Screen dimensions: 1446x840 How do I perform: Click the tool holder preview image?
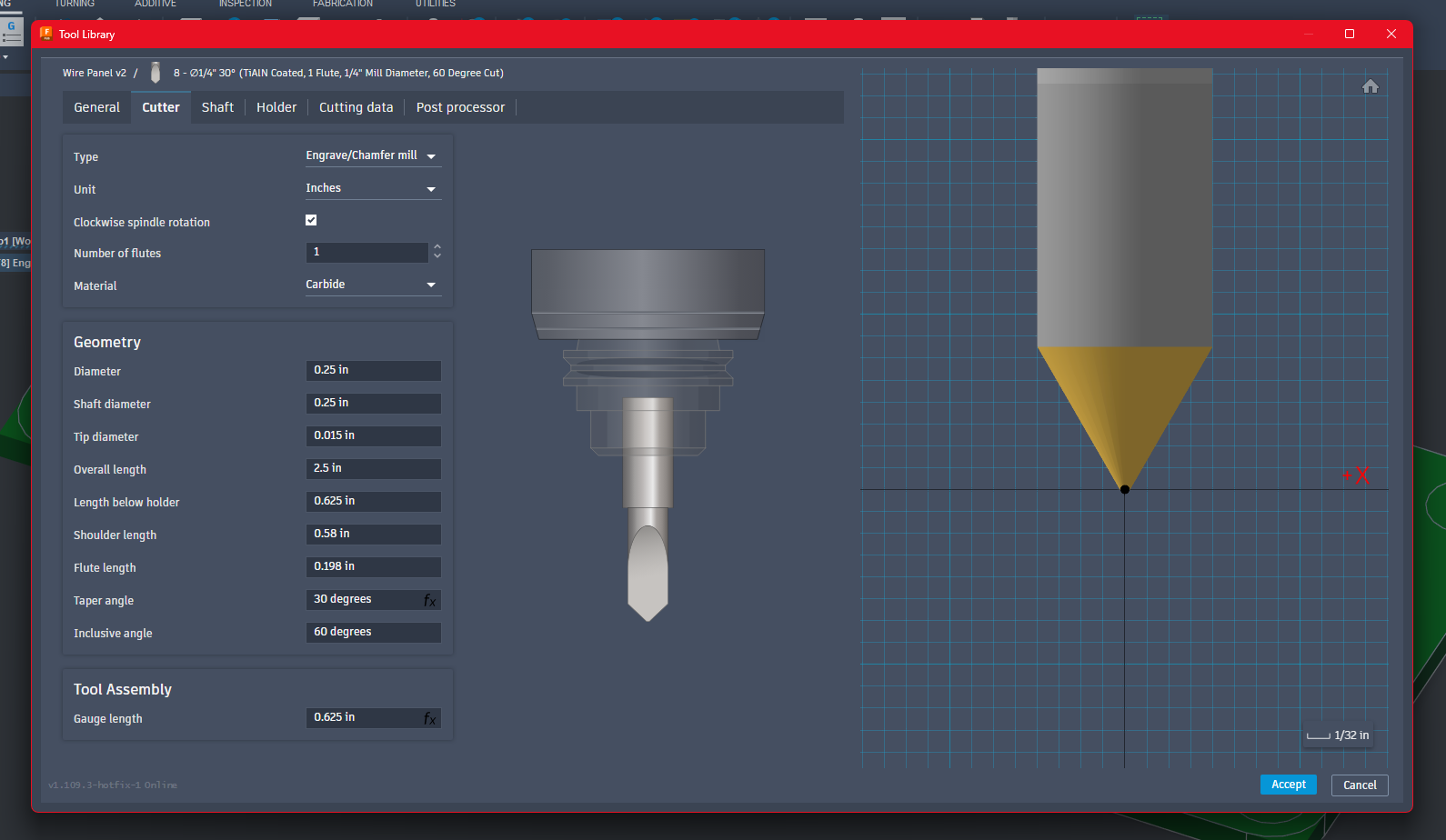point(648,435)
